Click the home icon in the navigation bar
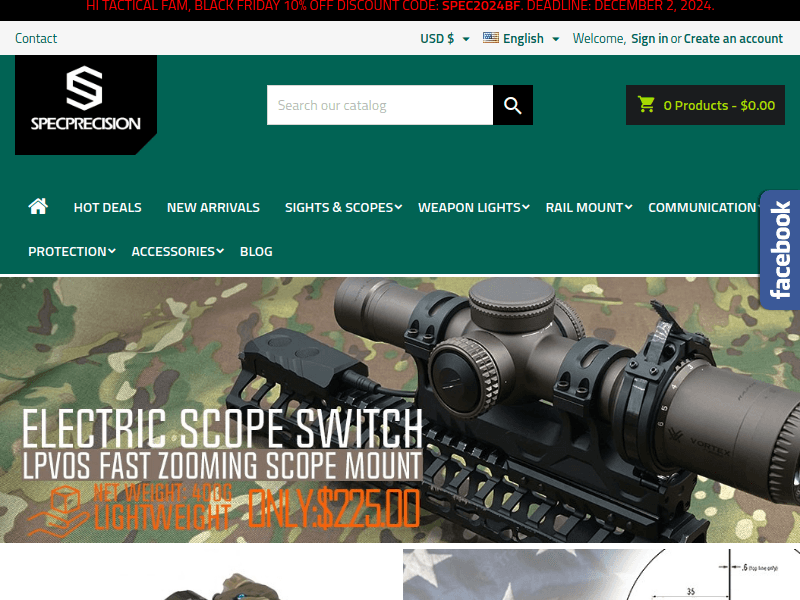The height and width of the screenshot is (600, 800). (x=38, y=206)
